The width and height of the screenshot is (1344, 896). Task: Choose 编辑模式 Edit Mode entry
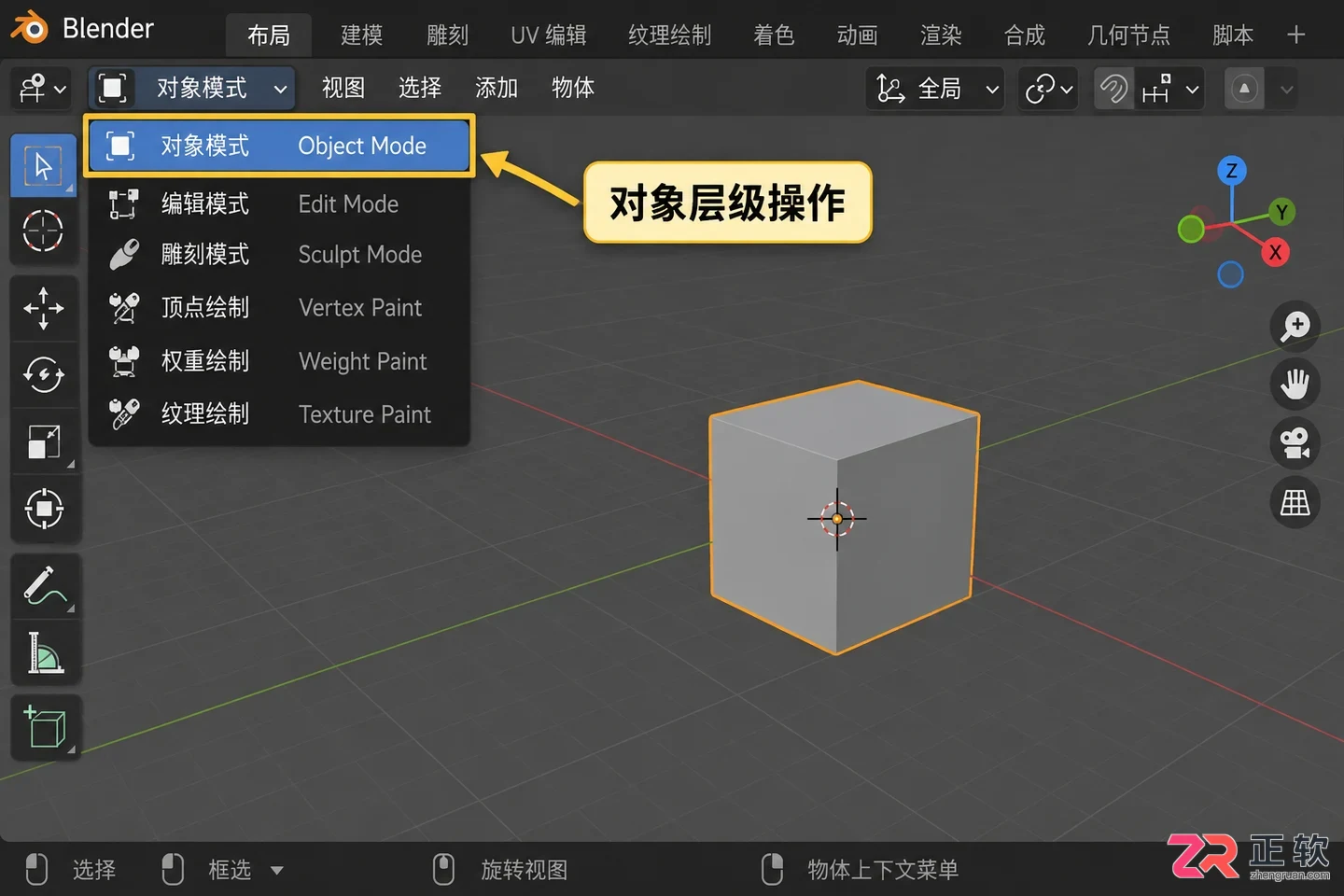pos(279,203)
